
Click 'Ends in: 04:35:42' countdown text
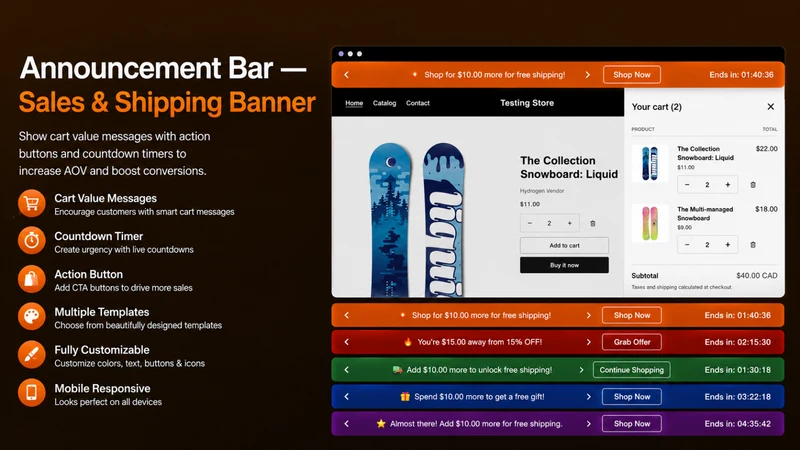tap(738, 423)
